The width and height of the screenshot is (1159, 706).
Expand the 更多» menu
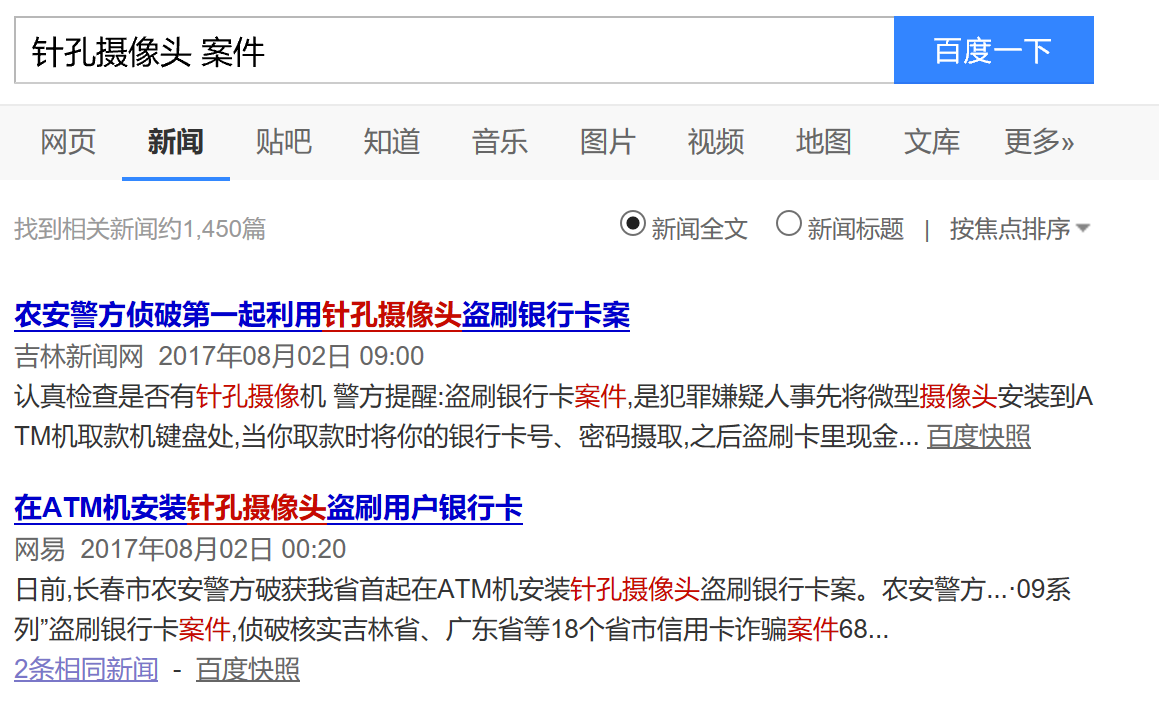(x=1039, y=142)
